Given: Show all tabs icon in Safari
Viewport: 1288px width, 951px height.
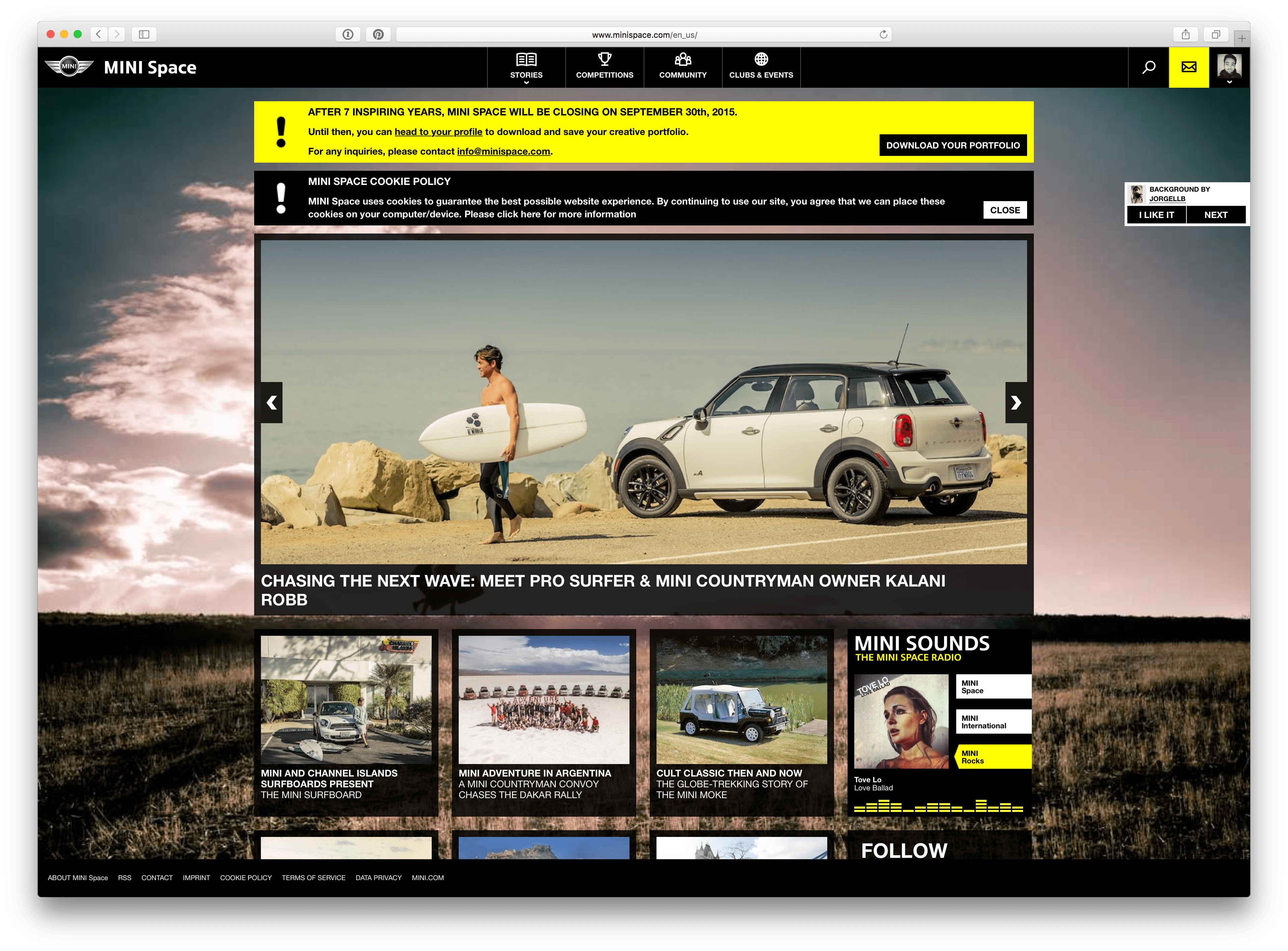Looking at the screenshot, I should (x=1215, y=34).
